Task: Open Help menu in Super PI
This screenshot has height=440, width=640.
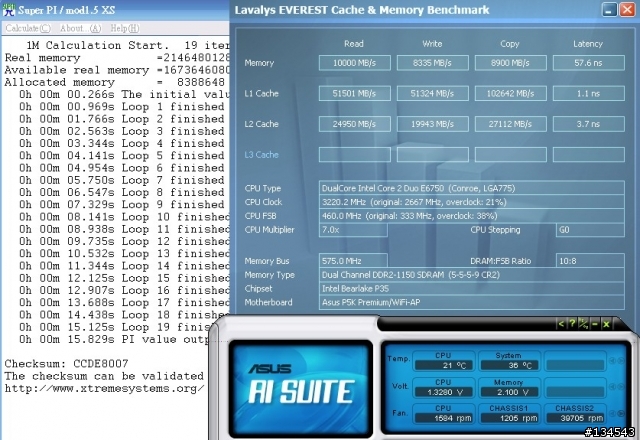Action: coord(124,28)
